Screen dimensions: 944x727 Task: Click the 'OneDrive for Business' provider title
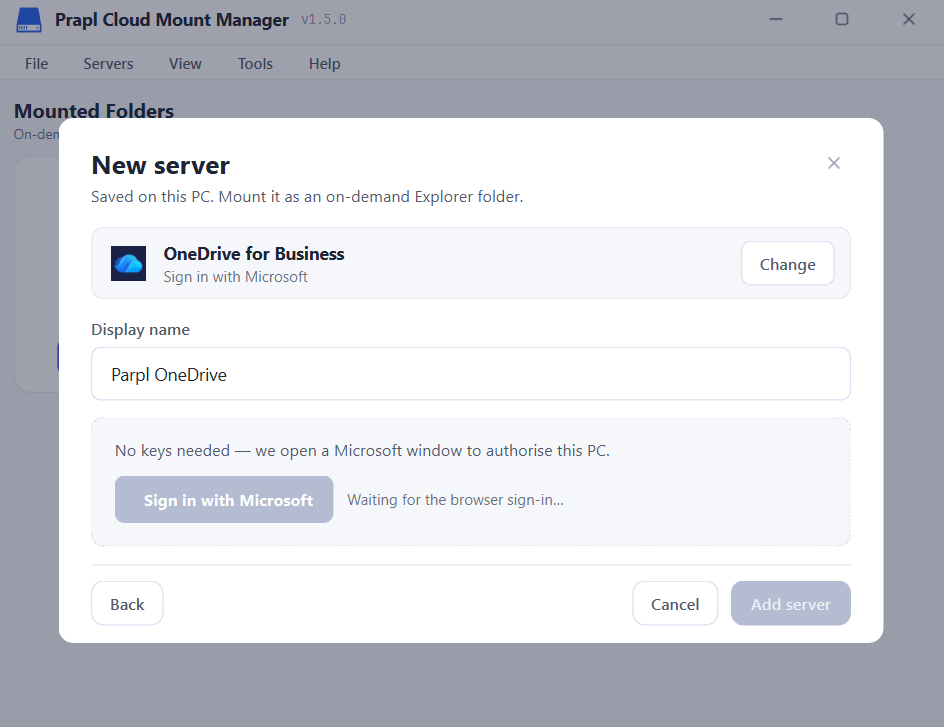pyautogui.click(x=254, y=253)
